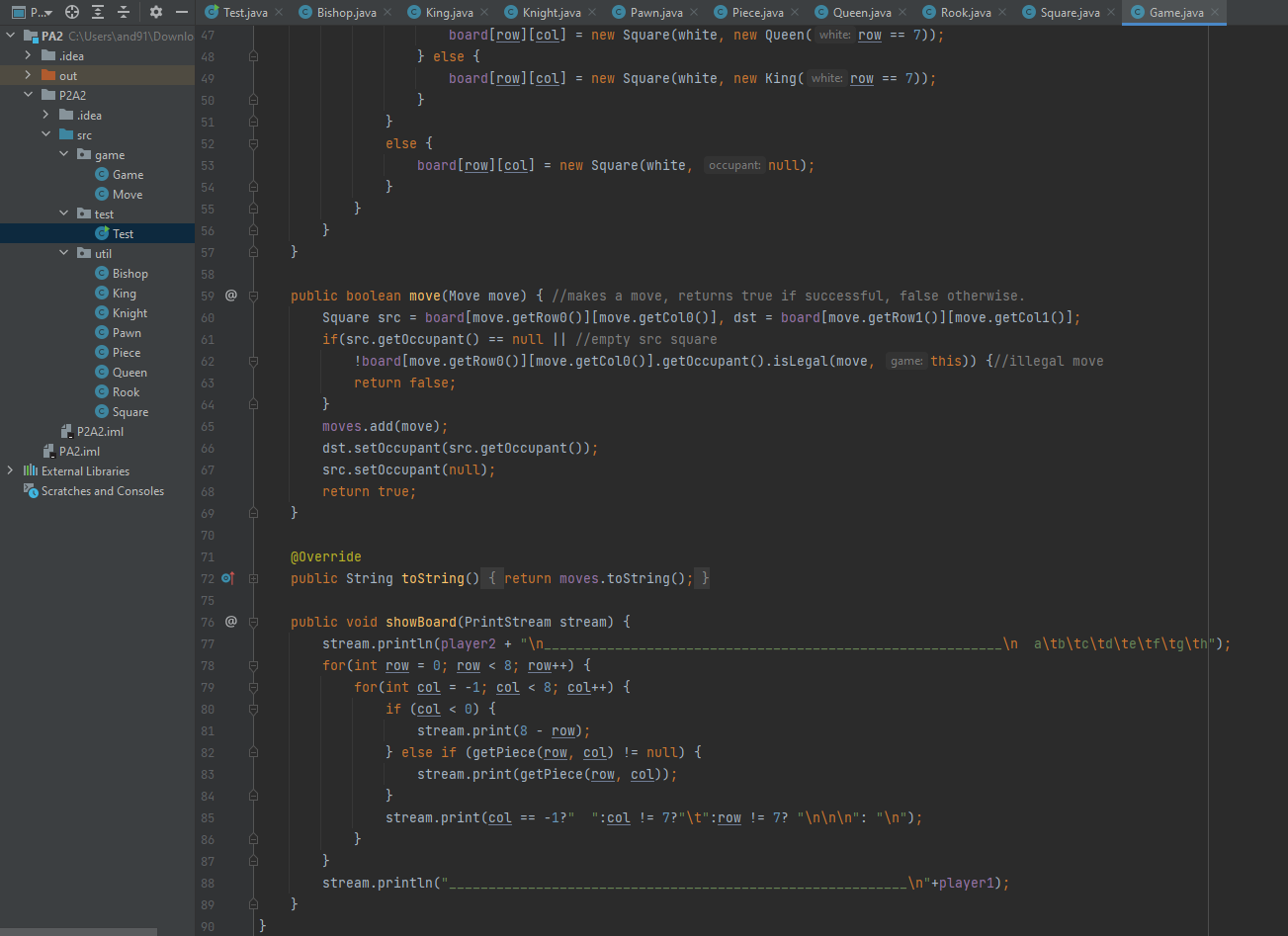Click the Expand All icon above the project tree
1288x936 pixels.
97,13
